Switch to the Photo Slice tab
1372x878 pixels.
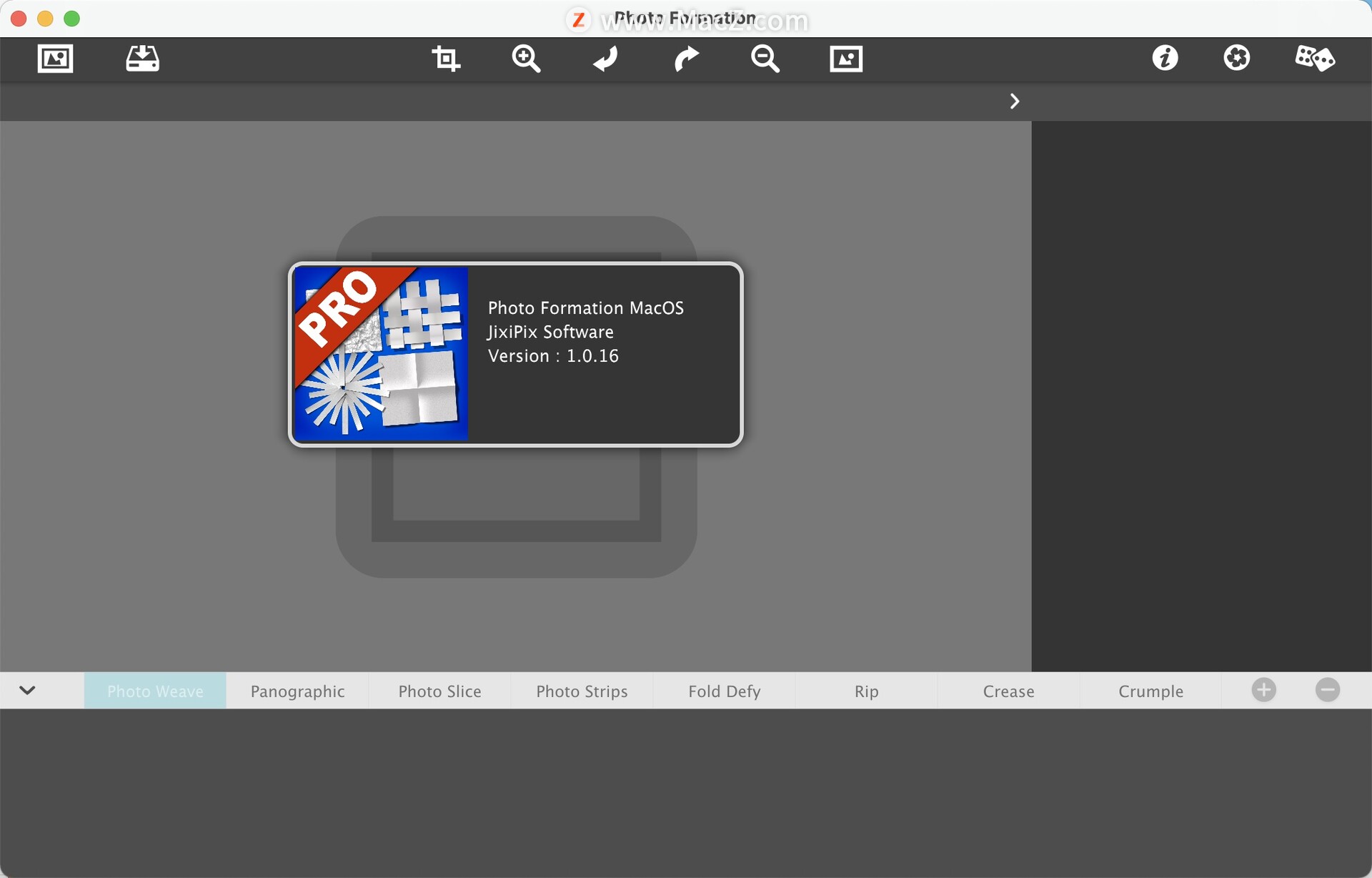439,691
